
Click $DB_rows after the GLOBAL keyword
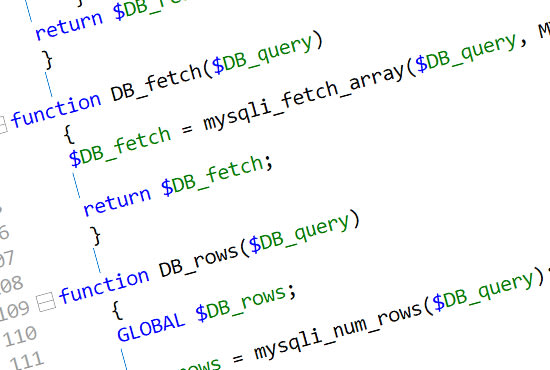(241, 303)
